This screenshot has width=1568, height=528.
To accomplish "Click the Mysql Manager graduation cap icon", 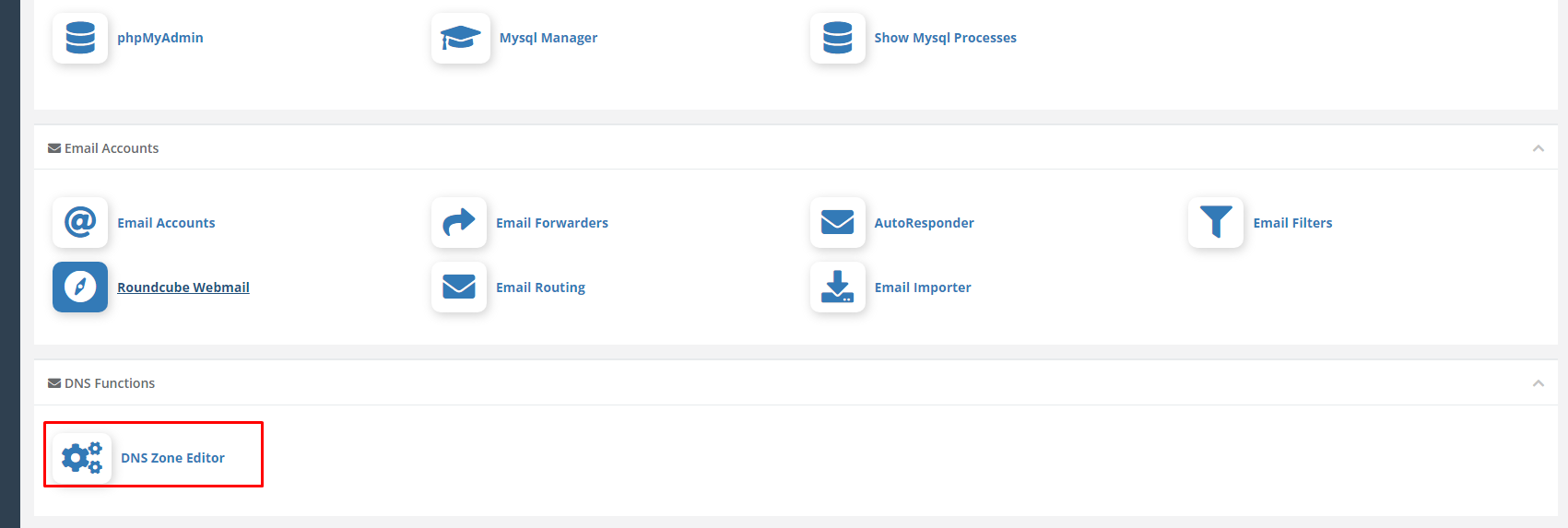I will coord(461,38).
